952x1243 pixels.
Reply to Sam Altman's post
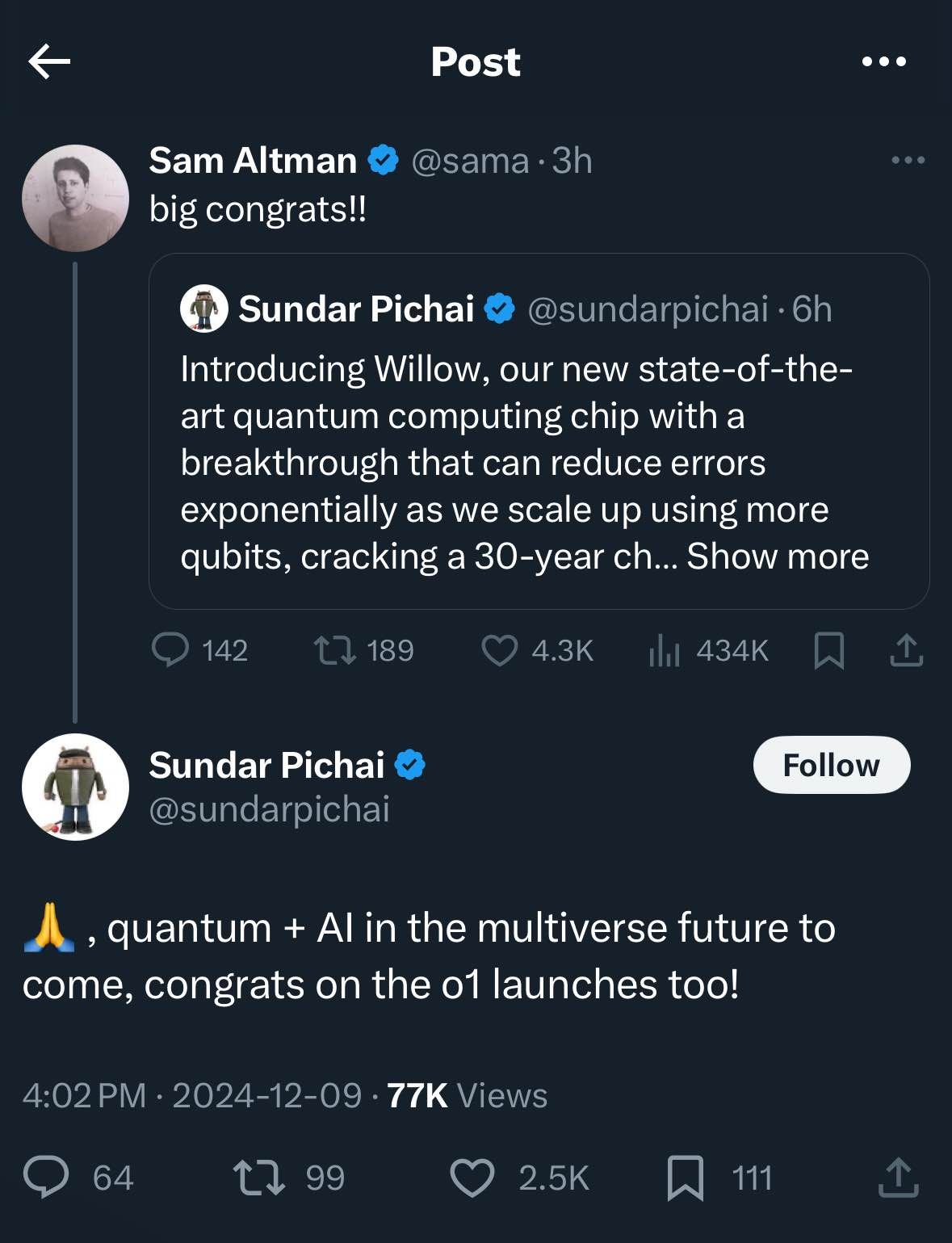click(170, 650)
